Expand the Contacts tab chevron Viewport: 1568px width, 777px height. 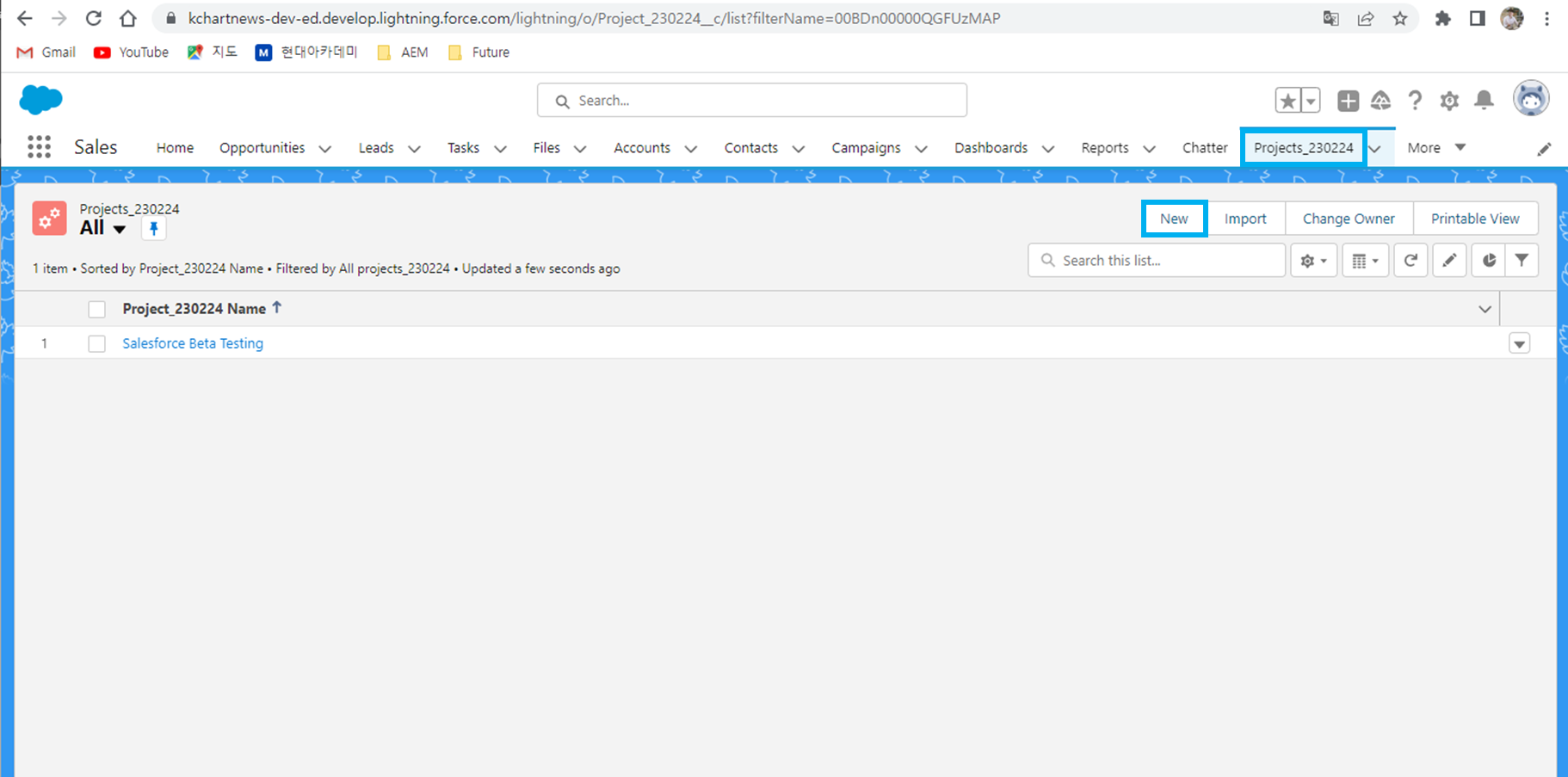(x=799, y=149)
